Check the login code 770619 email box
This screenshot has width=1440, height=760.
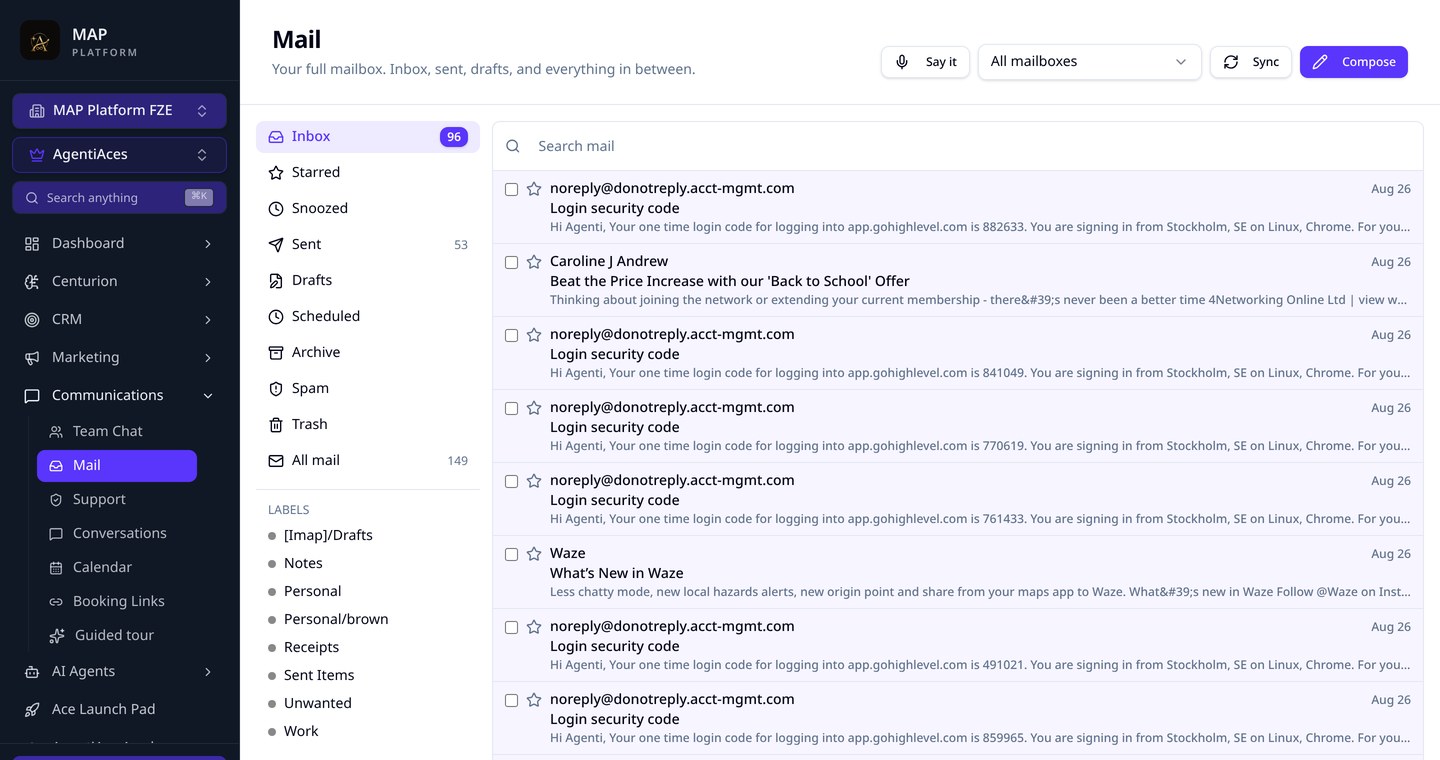[x=511, y=408]
